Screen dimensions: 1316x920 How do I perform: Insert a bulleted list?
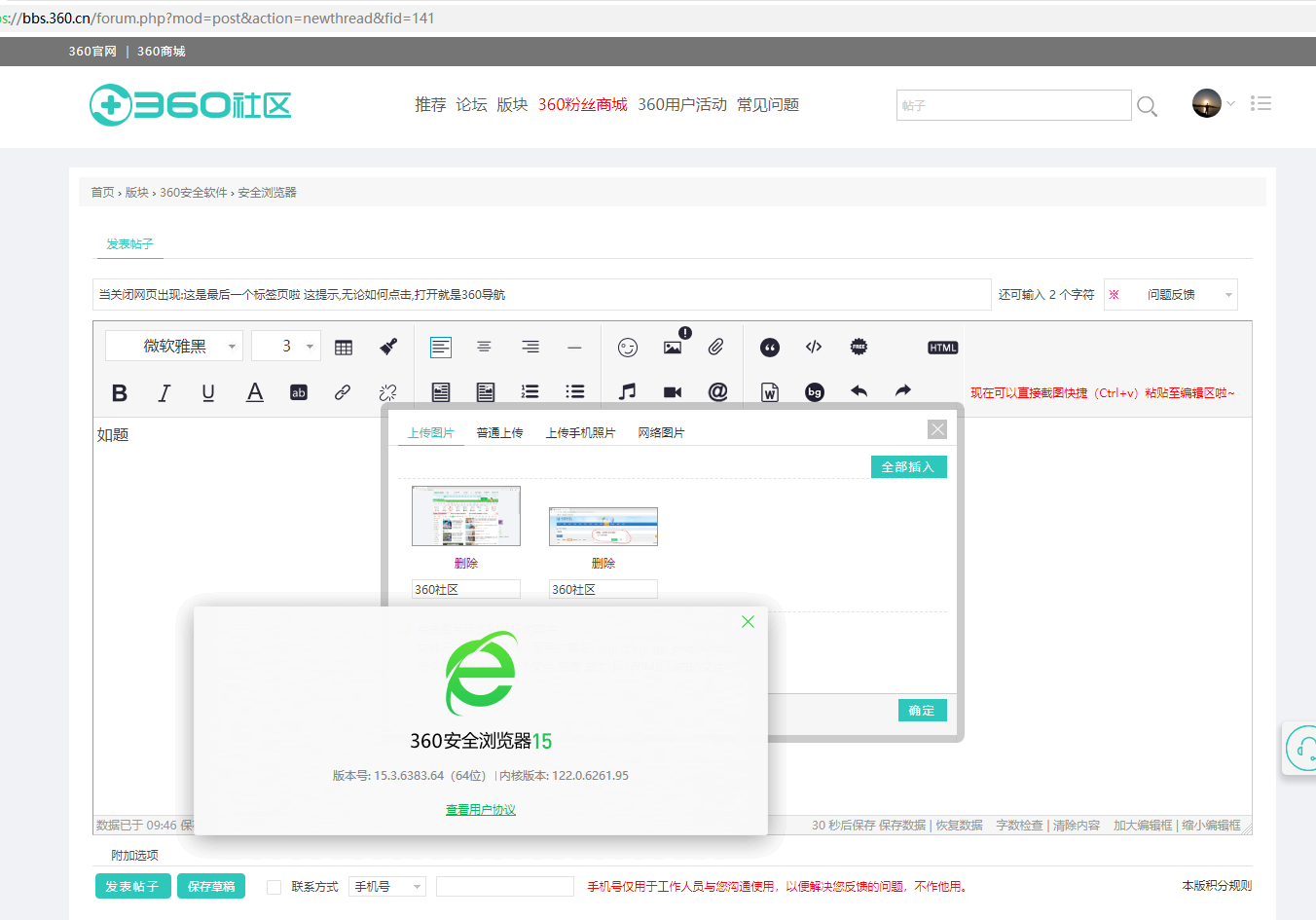(x=575, y=392)
